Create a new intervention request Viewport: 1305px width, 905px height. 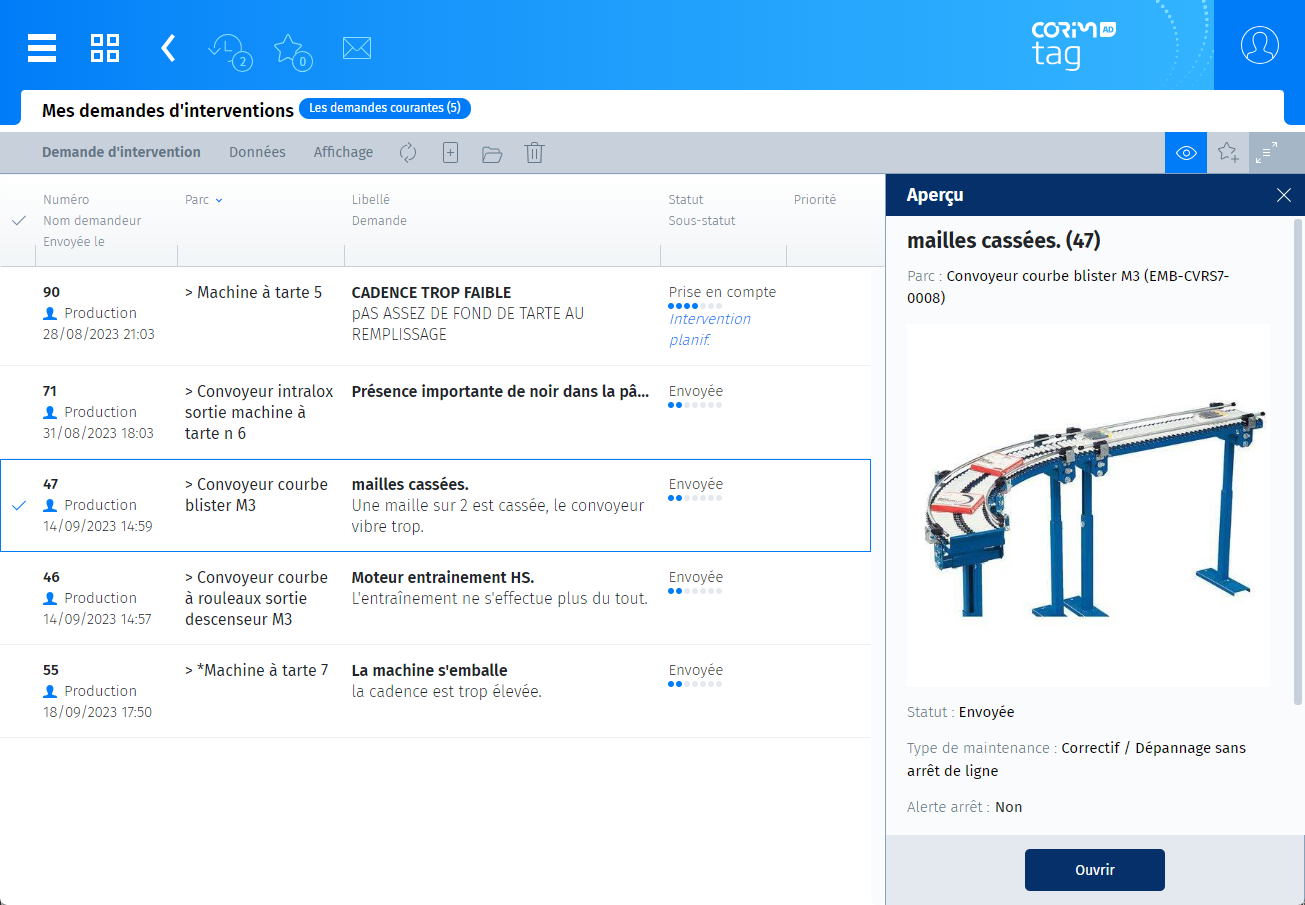(x=449, y=152)
